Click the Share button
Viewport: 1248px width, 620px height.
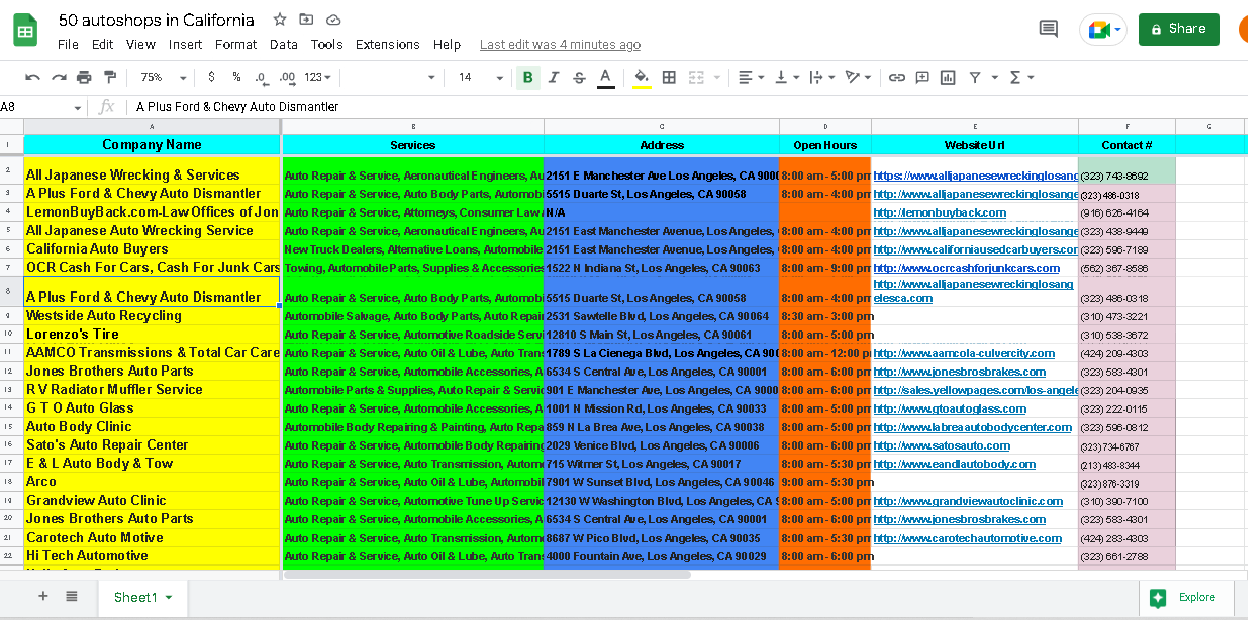click(x=1179, y=29)
